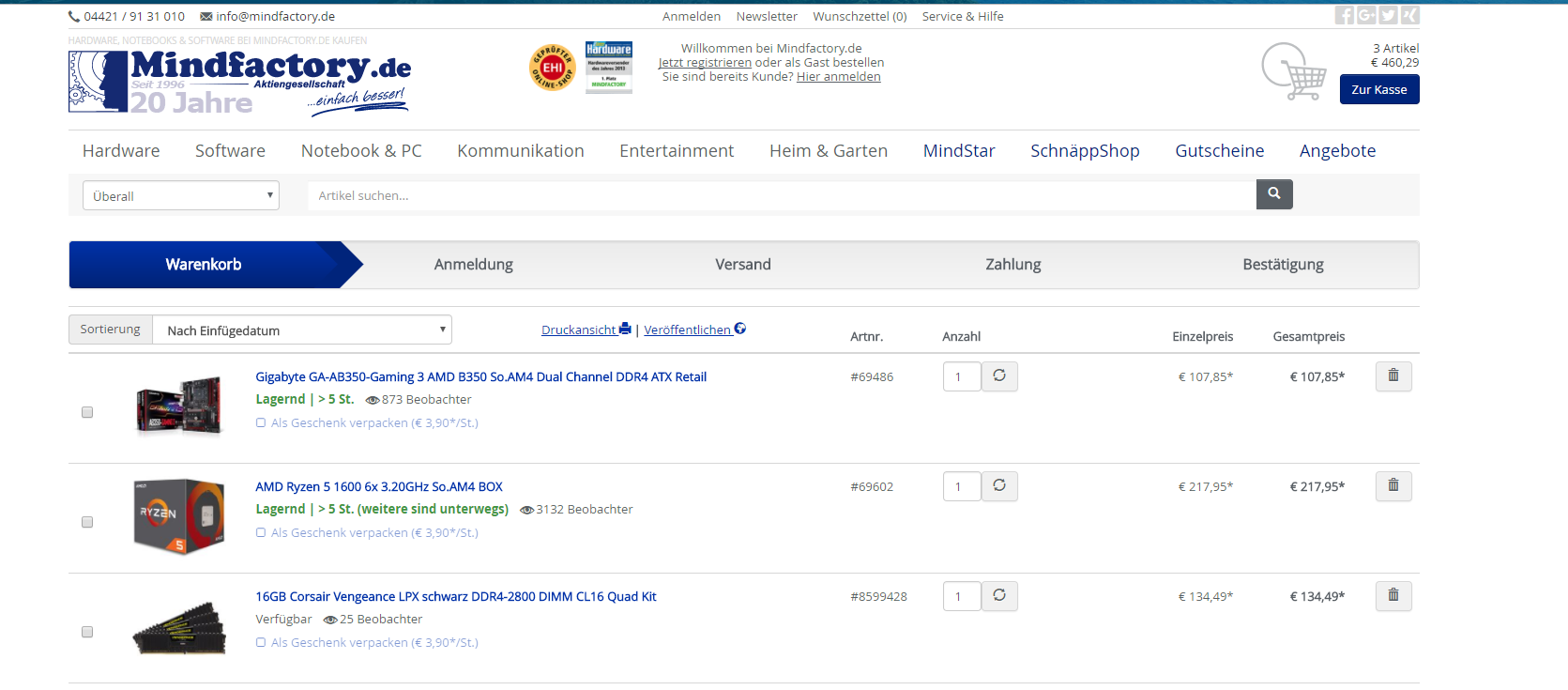Click the EHI certified online shop badge
Viewport: 1568px width, 690px height.
click(552, 68)
